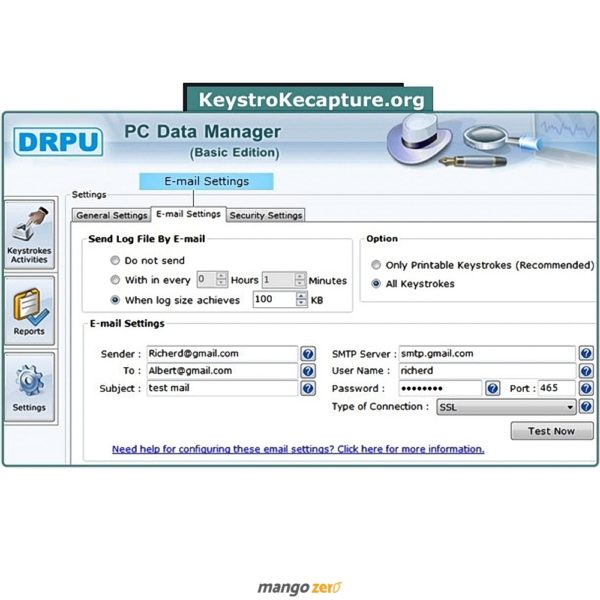Open the Keystrokes Activities panel icon

[29, 234]
